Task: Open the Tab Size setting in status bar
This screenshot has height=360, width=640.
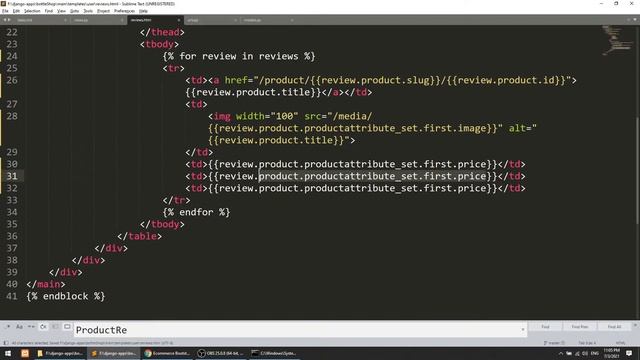Action: (x=587, y=343)
